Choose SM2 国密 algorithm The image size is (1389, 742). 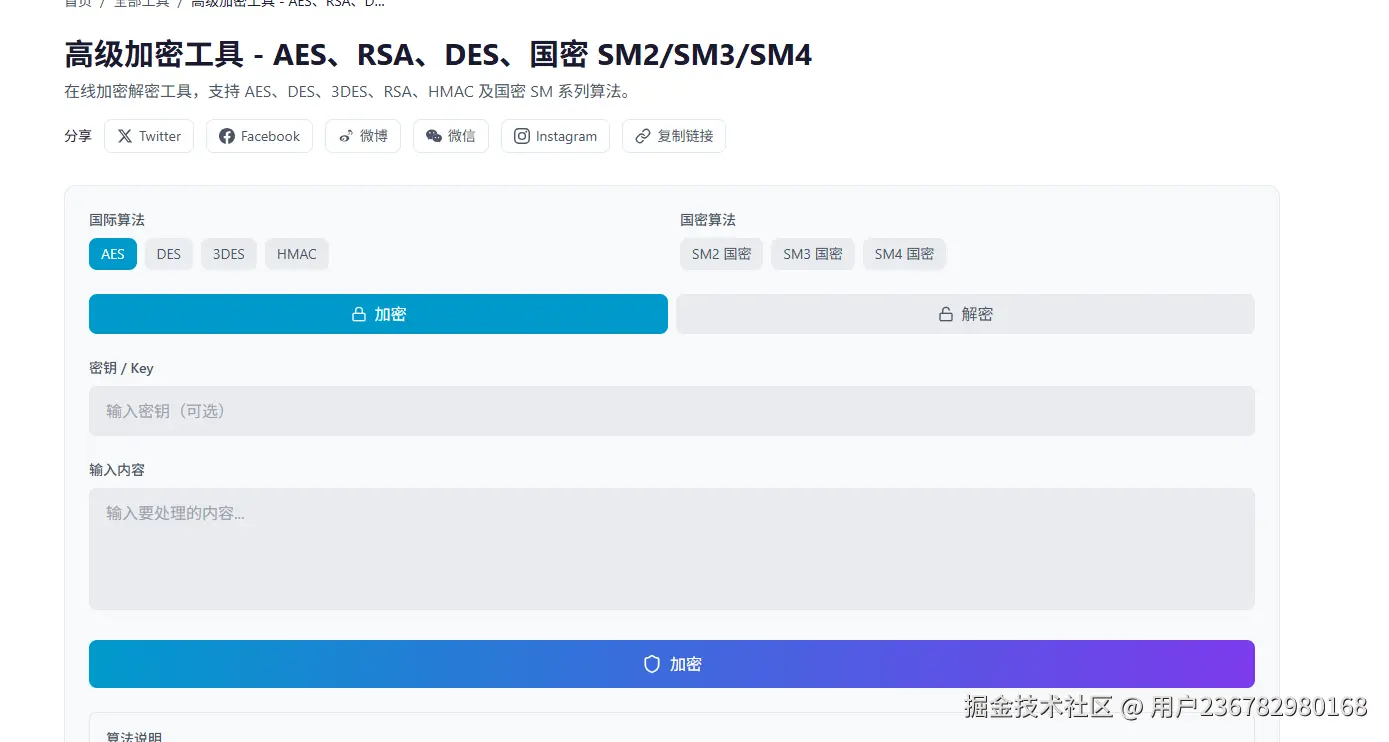(x=722, y=254)
